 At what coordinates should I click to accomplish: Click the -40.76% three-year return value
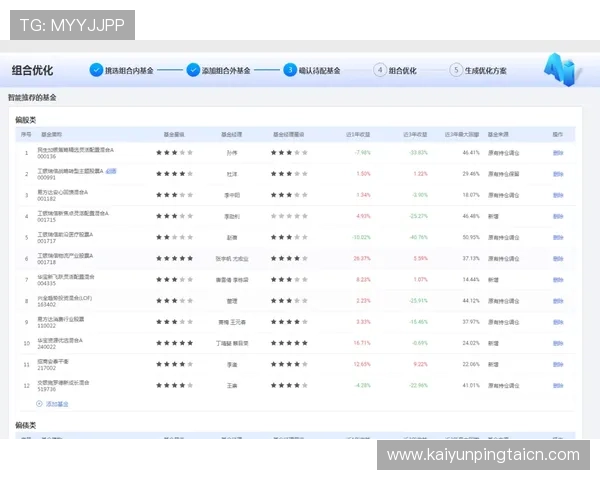pos(418,237)
